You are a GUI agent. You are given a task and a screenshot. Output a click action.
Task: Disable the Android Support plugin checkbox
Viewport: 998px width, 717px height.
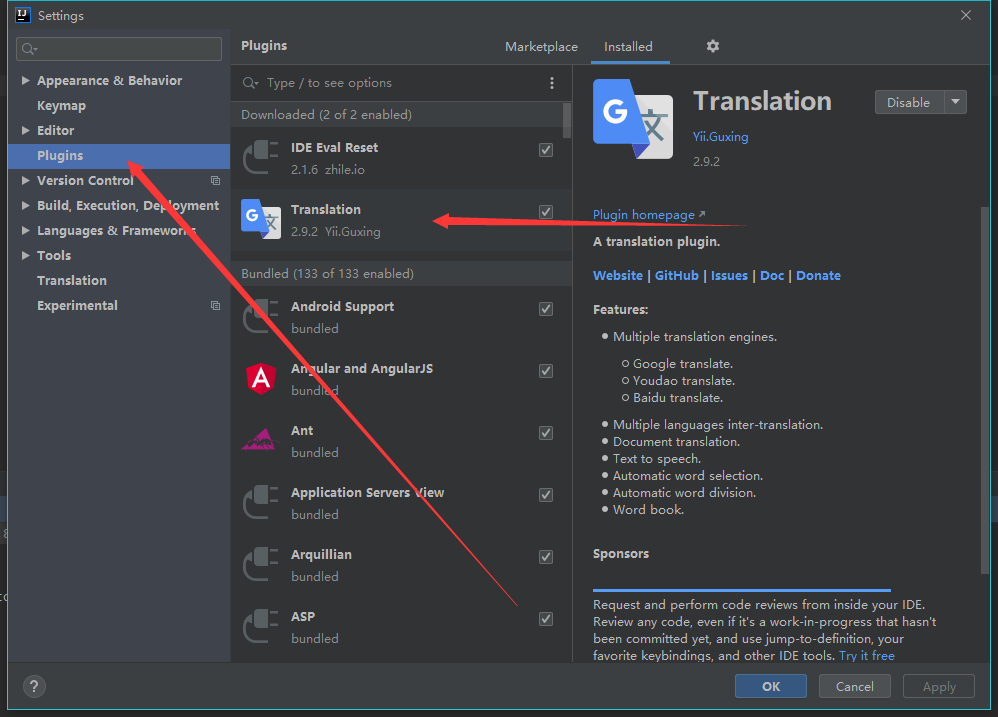pyautogui.click(x=546, y=309)
